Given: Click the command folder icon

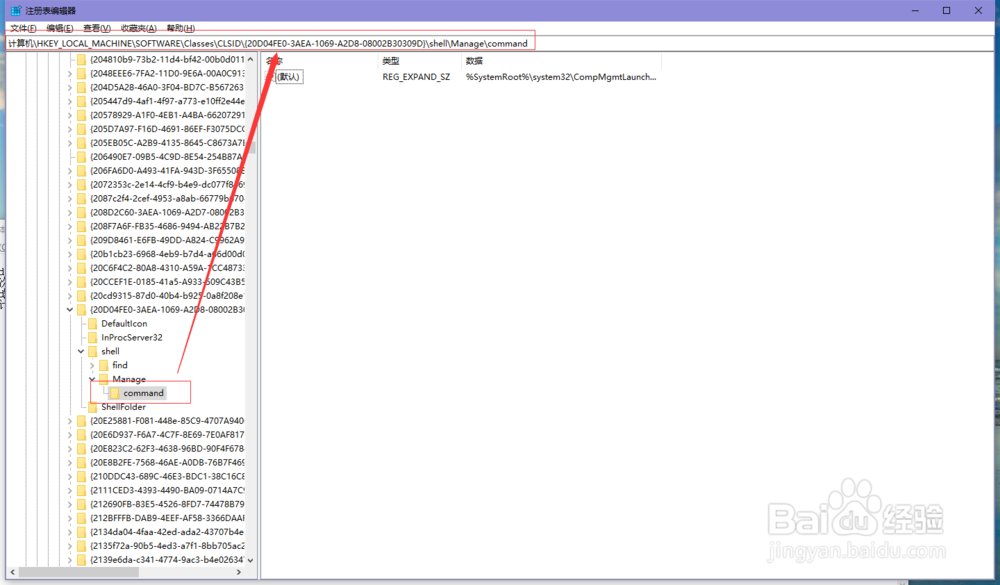Looking at the screenshot, I should tap(115, 393).
